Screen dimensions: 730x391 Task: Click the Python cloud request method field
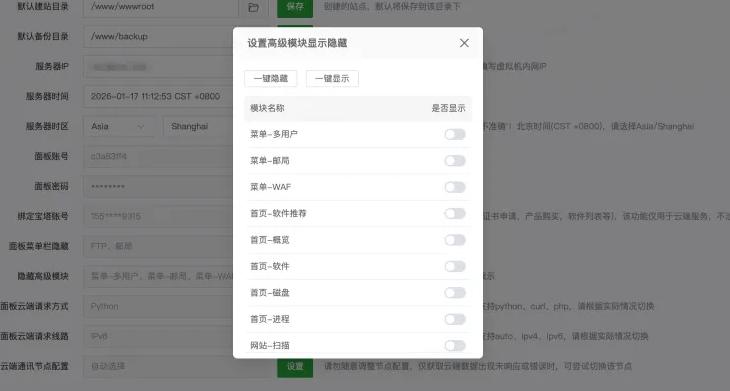tap(158, 306)
